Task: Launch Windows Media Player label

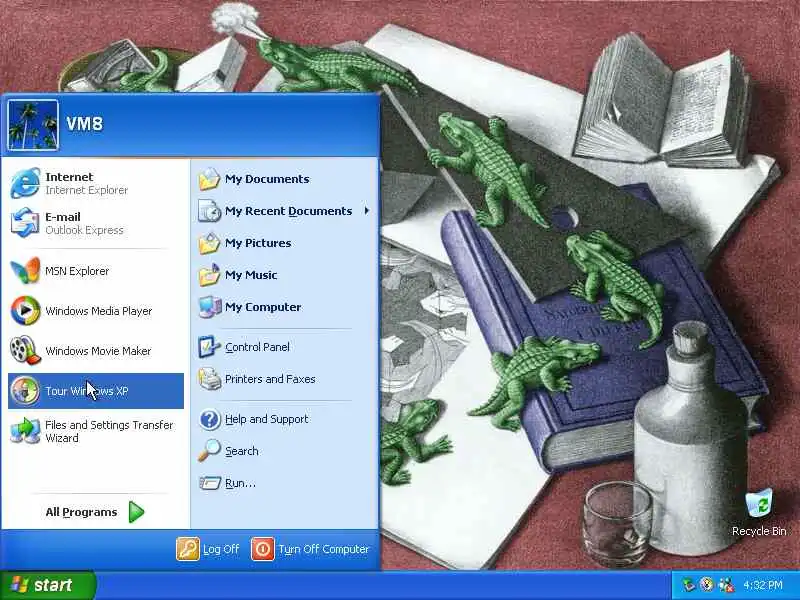Action: pyautogui.click(x=99, y=311)
